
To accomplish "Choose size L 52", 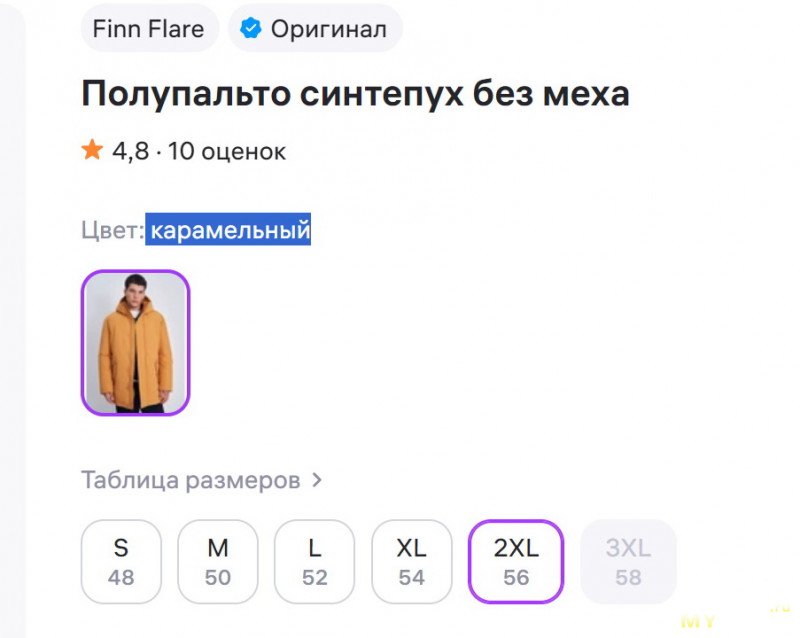I will pyautogui.click(x=315, y=562).
